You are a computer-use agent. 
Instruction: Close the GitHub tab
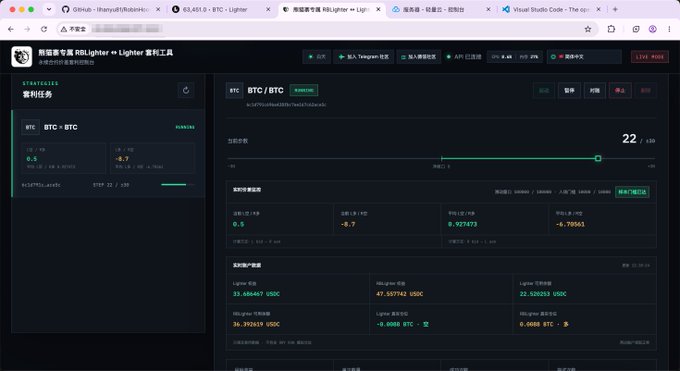point(158,9)
